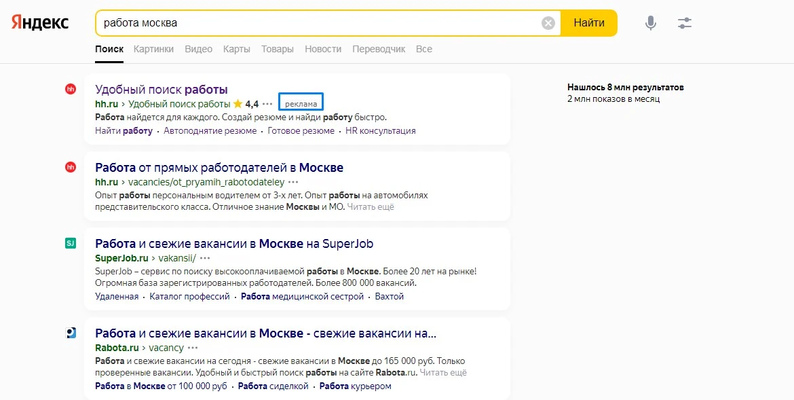
Task: Click the vacancies/ot_pryamih_rabotodateley path link
Action: [x=206, y=182]
